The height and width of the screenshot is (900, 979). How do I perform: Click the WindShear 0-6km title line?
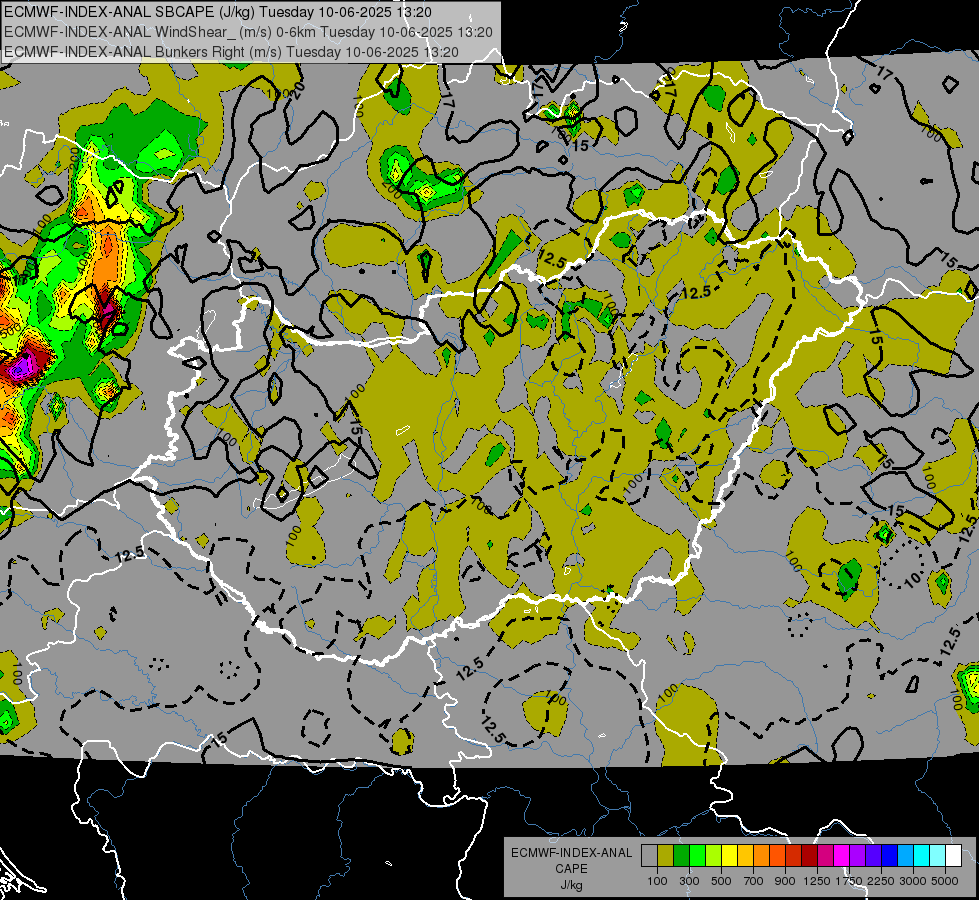[248, 32]
